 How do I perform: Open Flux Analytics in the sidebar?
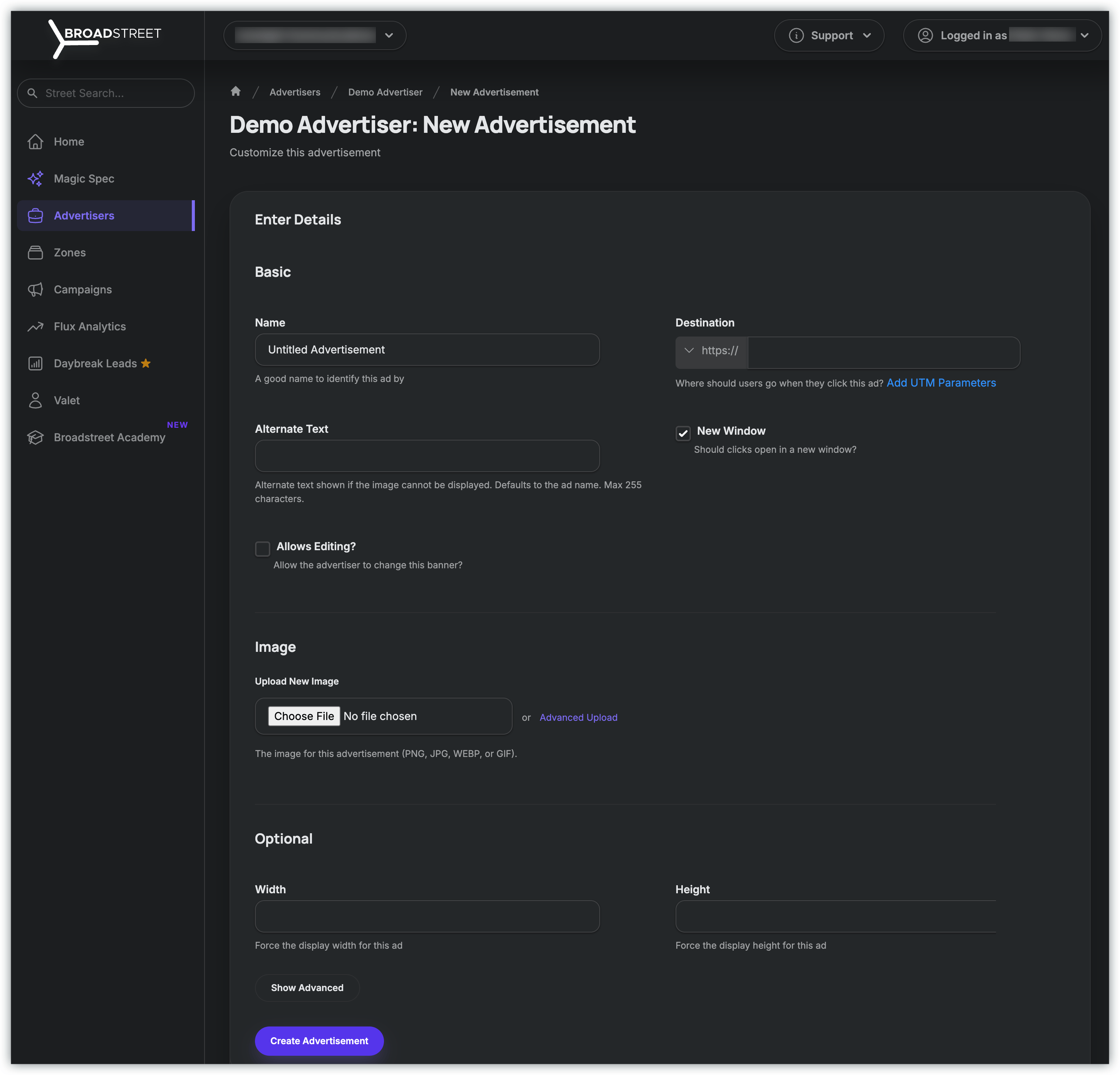click(106, 327)
